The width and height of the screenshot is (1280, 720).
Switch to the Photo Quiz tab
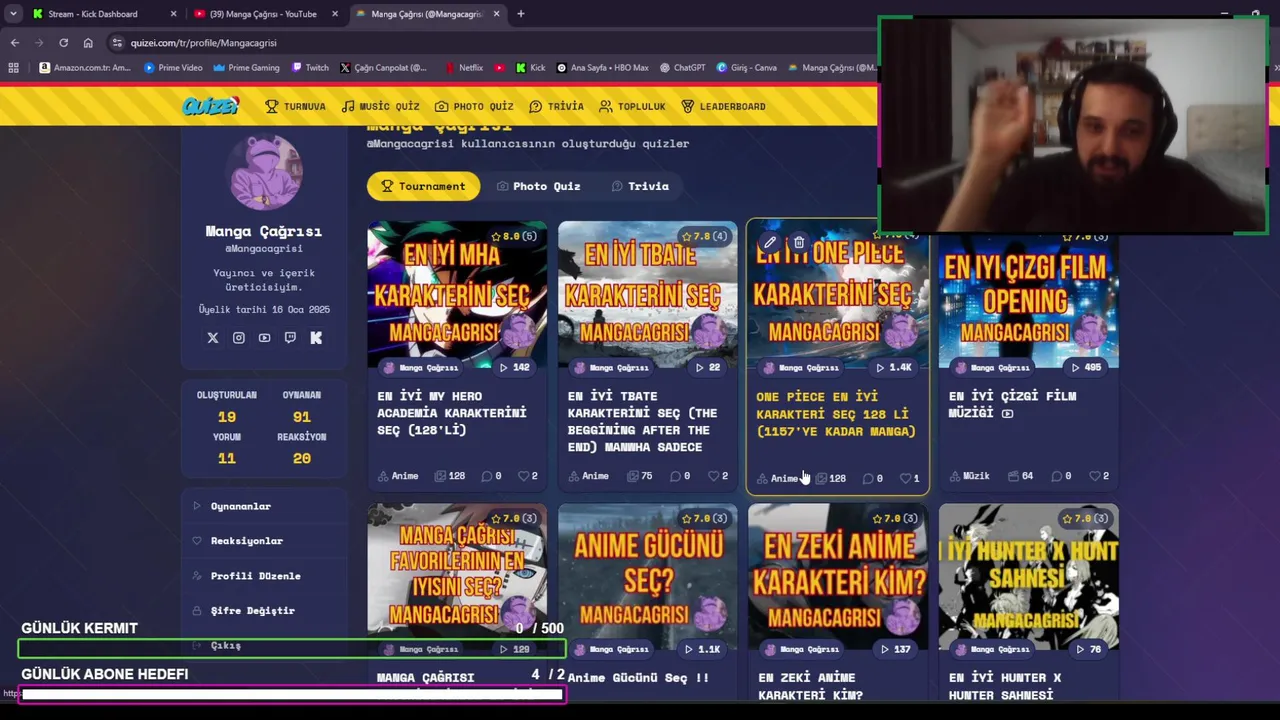tap(538, 186)
